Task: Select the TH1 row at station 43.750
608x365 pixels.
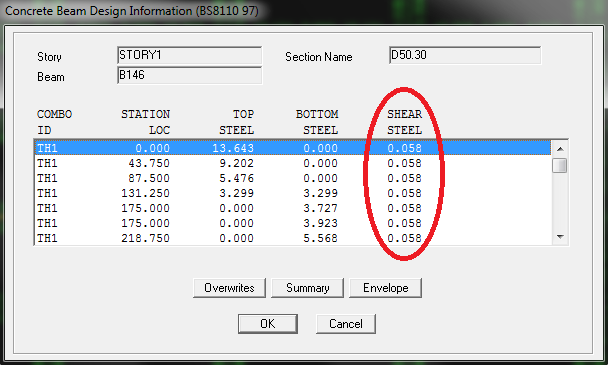Action: pos(293,163)
